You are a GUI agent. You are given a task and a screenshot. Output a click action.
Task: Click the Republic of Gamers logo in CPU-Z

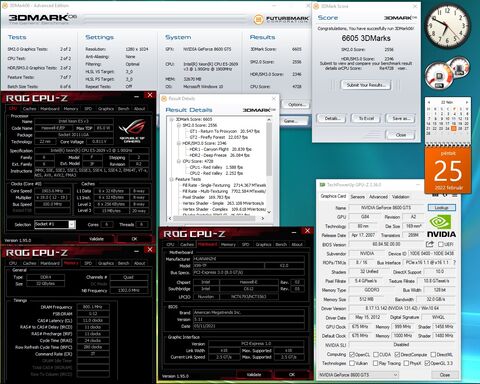132,131
